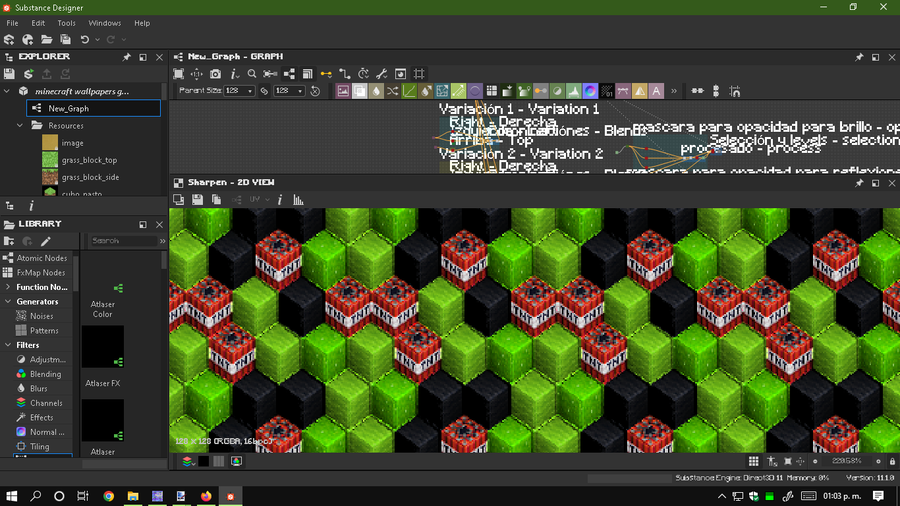
Task: Click the publish Substance icon in Explorer
Action: tap(28, 74)
